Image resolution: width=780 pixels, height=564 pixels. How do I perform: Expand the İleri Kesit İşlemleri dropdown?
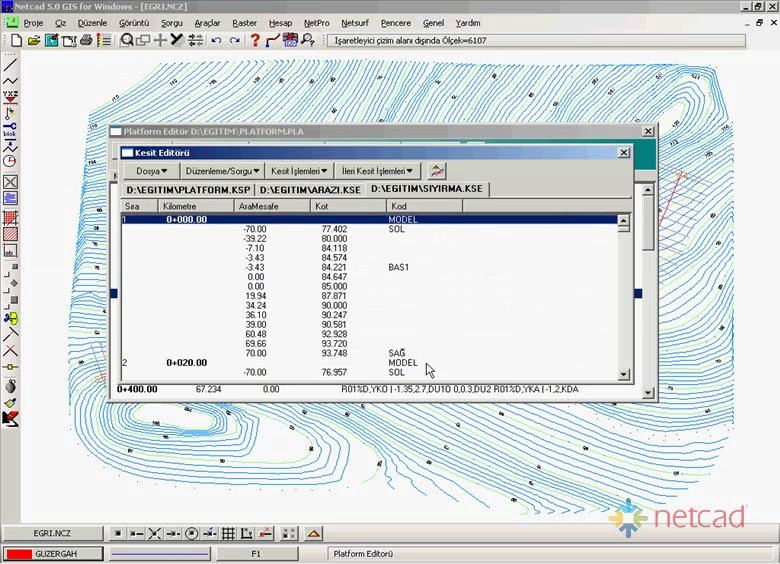[378, 171]
